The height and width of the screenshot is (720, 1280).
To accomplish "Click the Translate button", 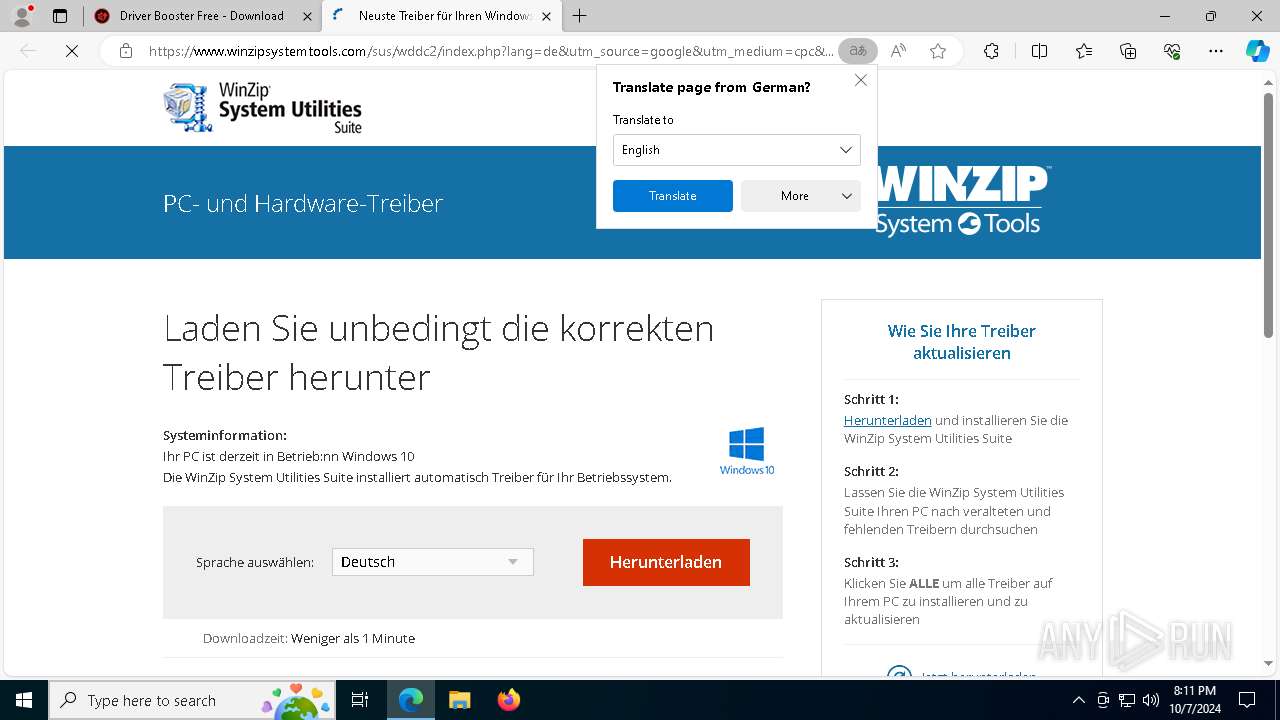I will [673, 196].
